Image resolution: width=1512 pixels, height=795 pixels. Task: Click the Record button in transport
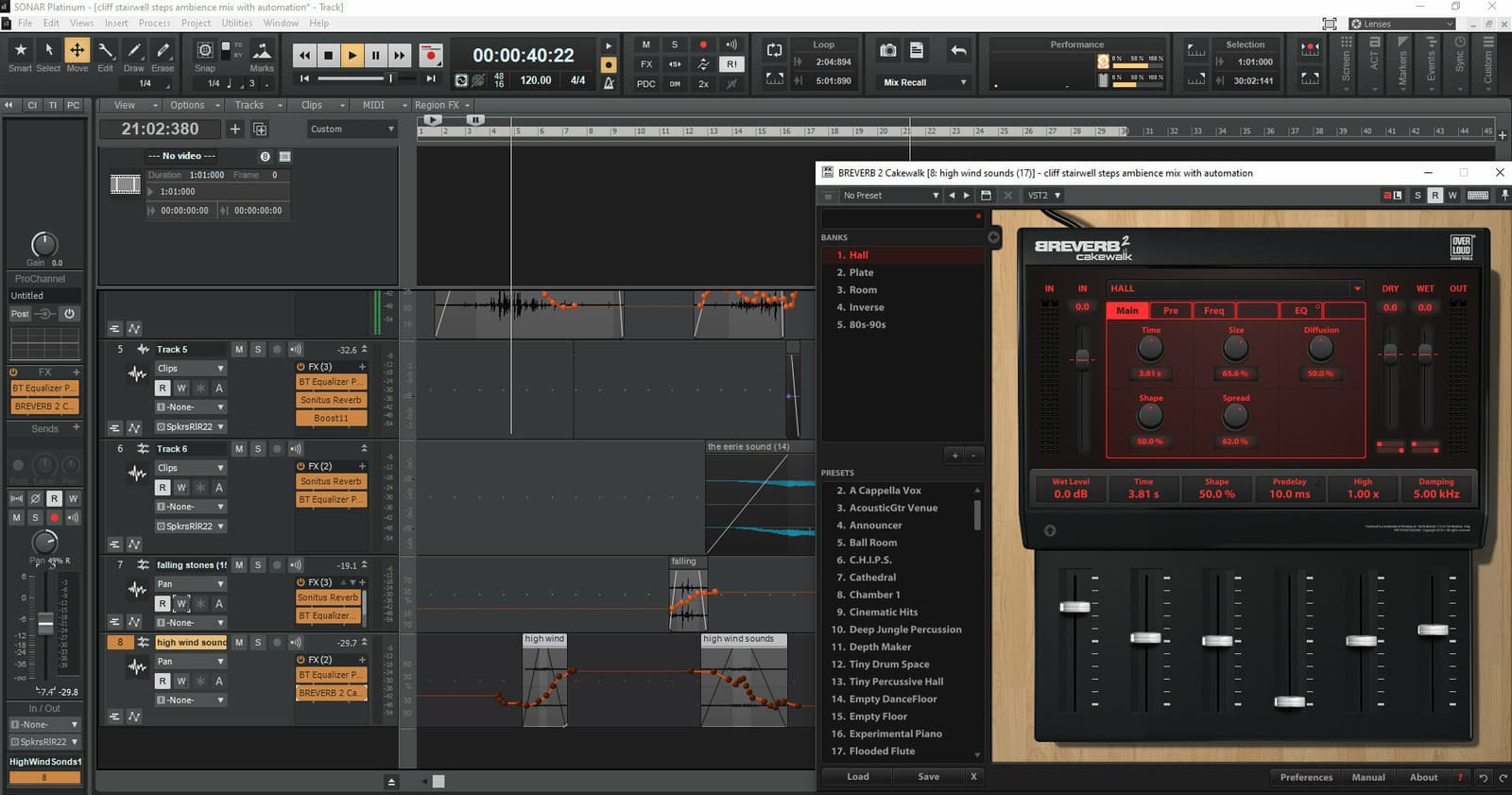(x=431, y=56)
